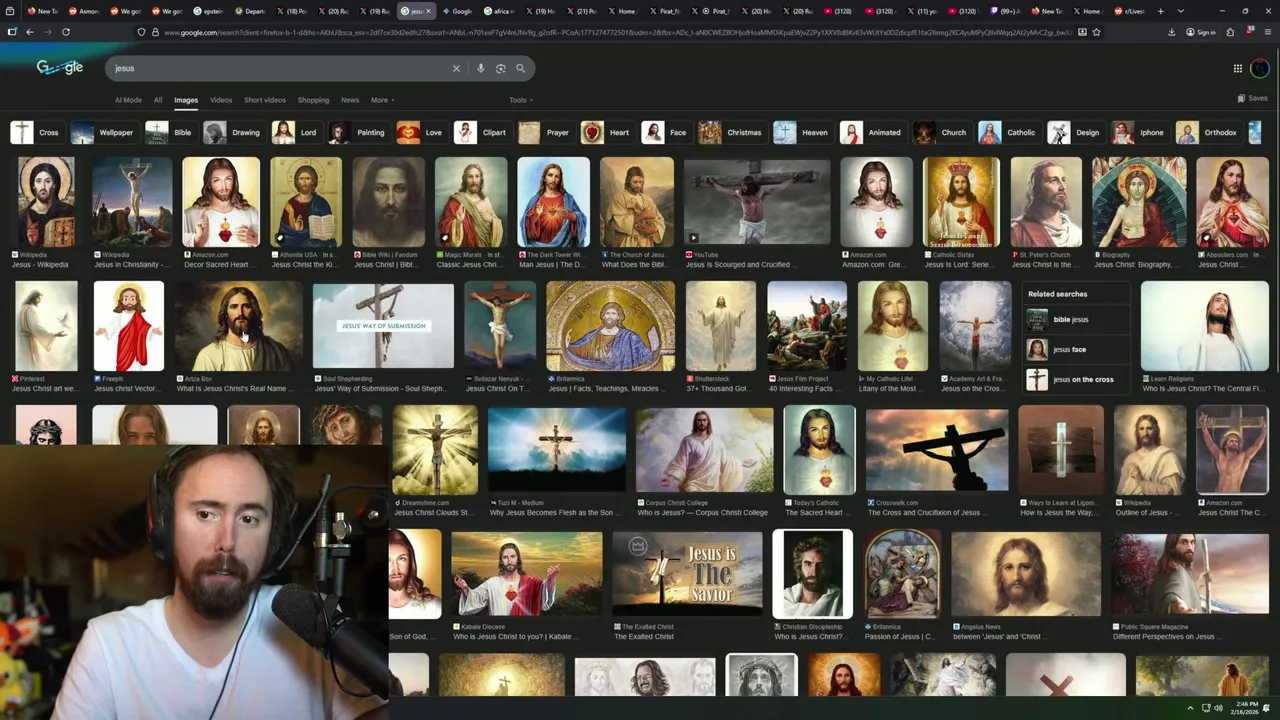The width and height of the screenshot is (1280, 720).
Task: Switch to the All results tab
Action: (158, 100)
